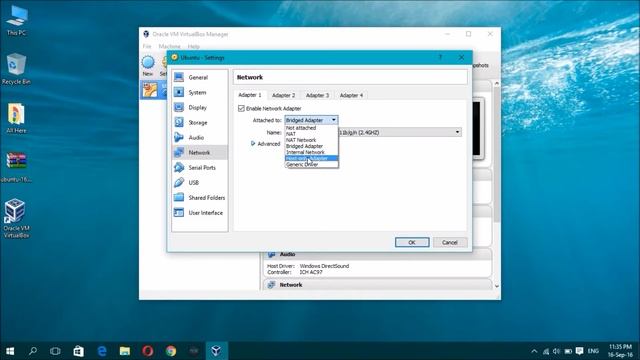Switch to VirtualBox taskbar icon
The width and height of the screenshot is (640, 360).
coord(216,351)
